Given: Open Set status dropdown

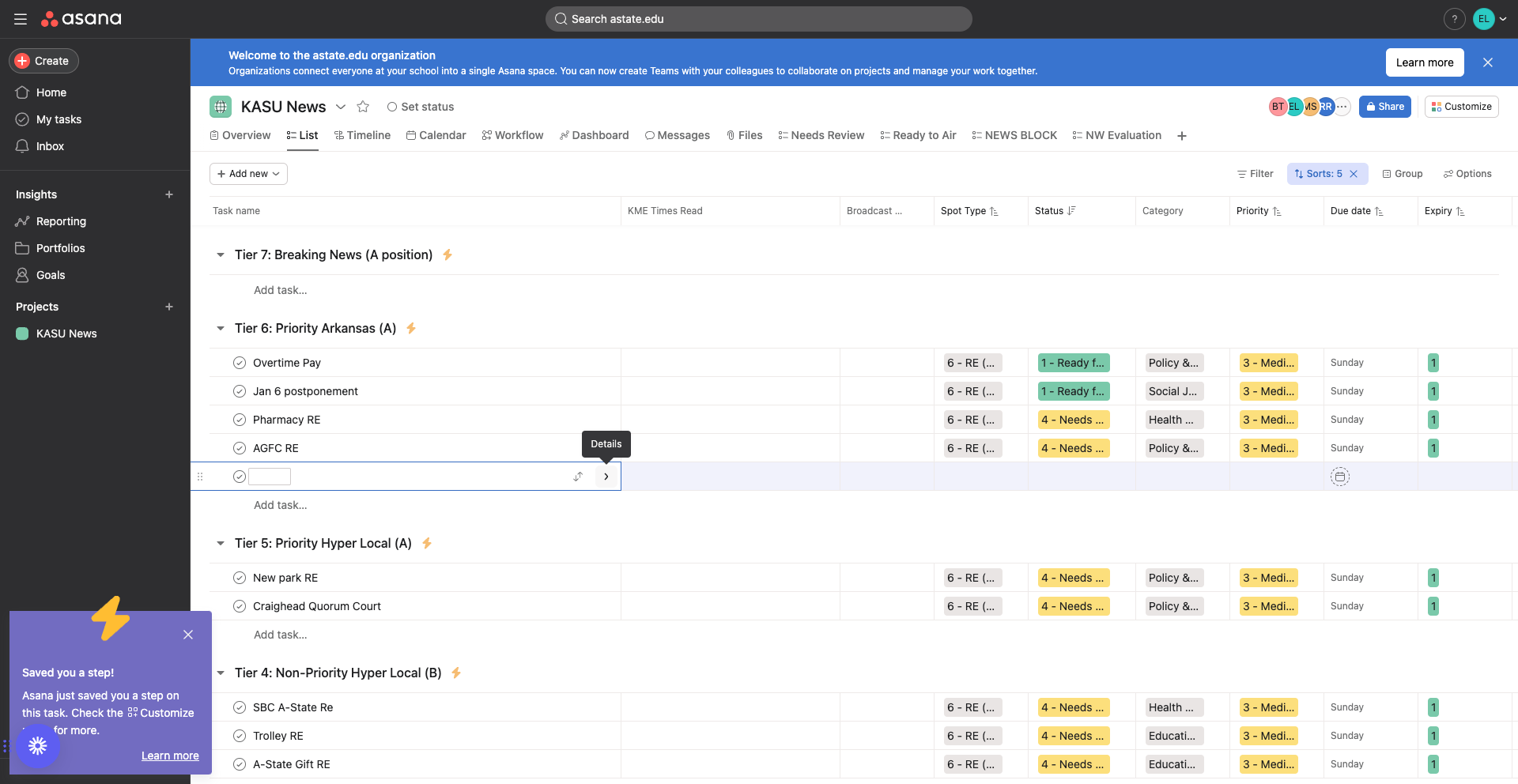Looking at the screenshot, I should (x=420, y=107).
